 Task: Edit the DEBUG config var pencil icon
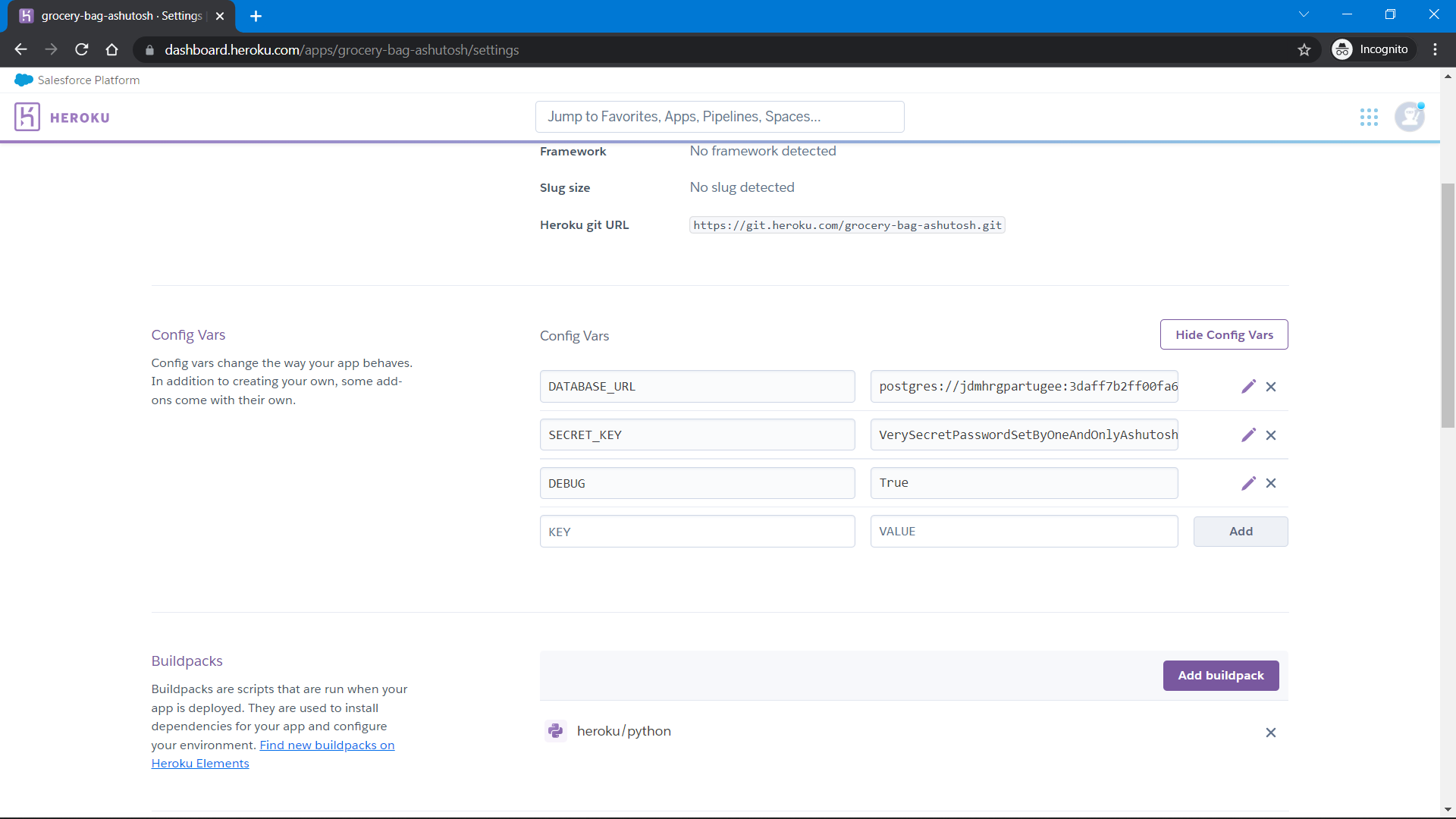[x=1248, y=483]
